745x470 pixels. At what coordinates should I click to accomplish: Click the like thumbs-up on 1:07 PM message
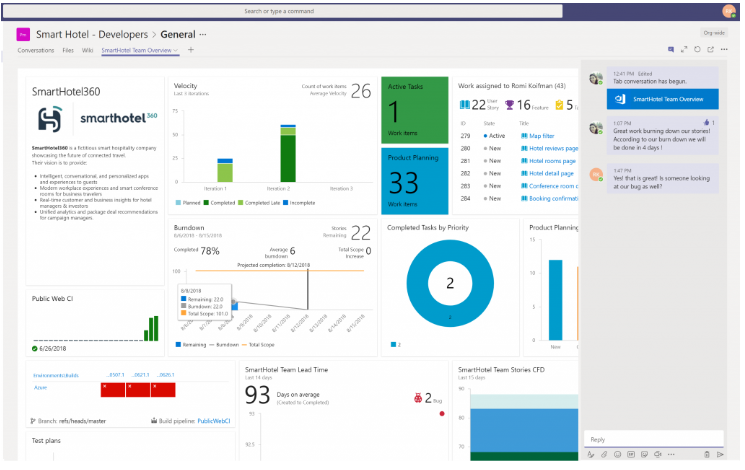pyautogui.click(x=706, y=123)
